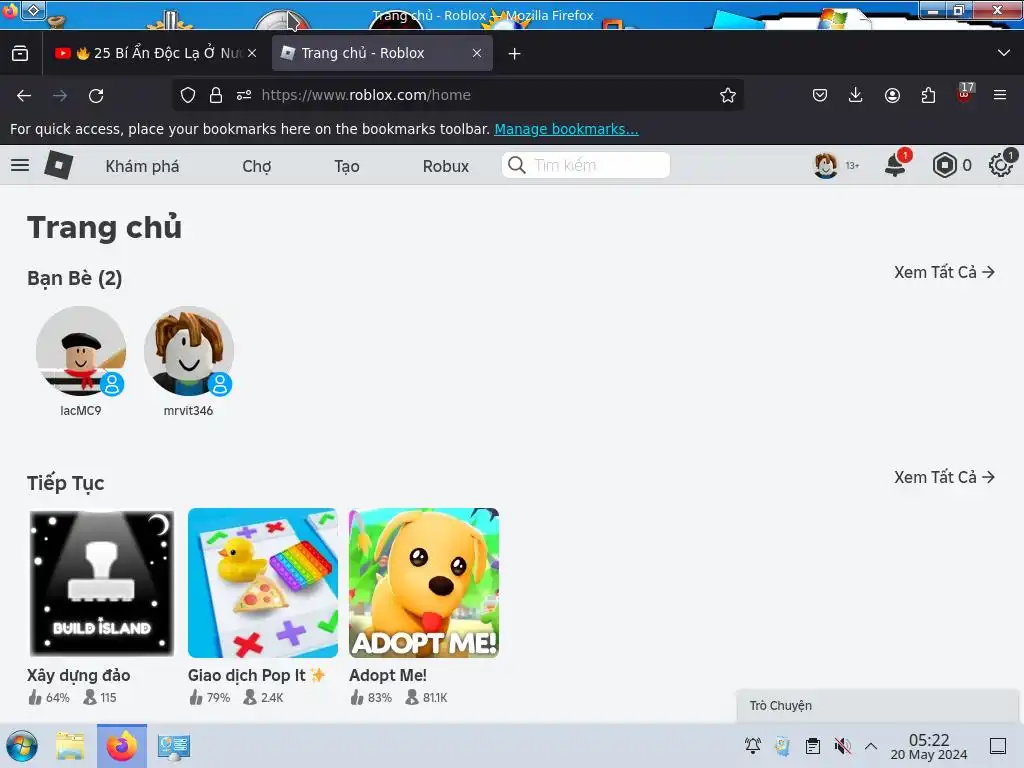Expand the list all tabs chevron
This screenshot has height=768, width=1024.
tap(1004, 53)
